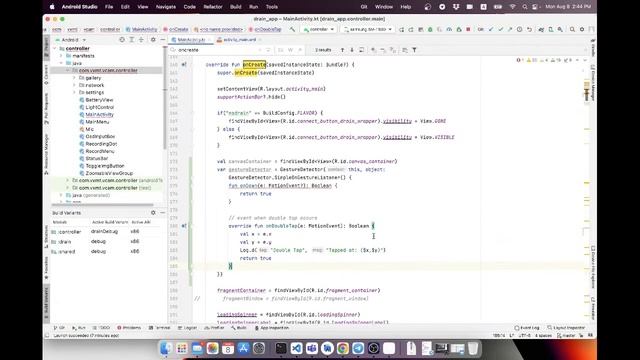640x360 pixels.
Task: Open the Trash in the Dock
Action: click(473, 348)
